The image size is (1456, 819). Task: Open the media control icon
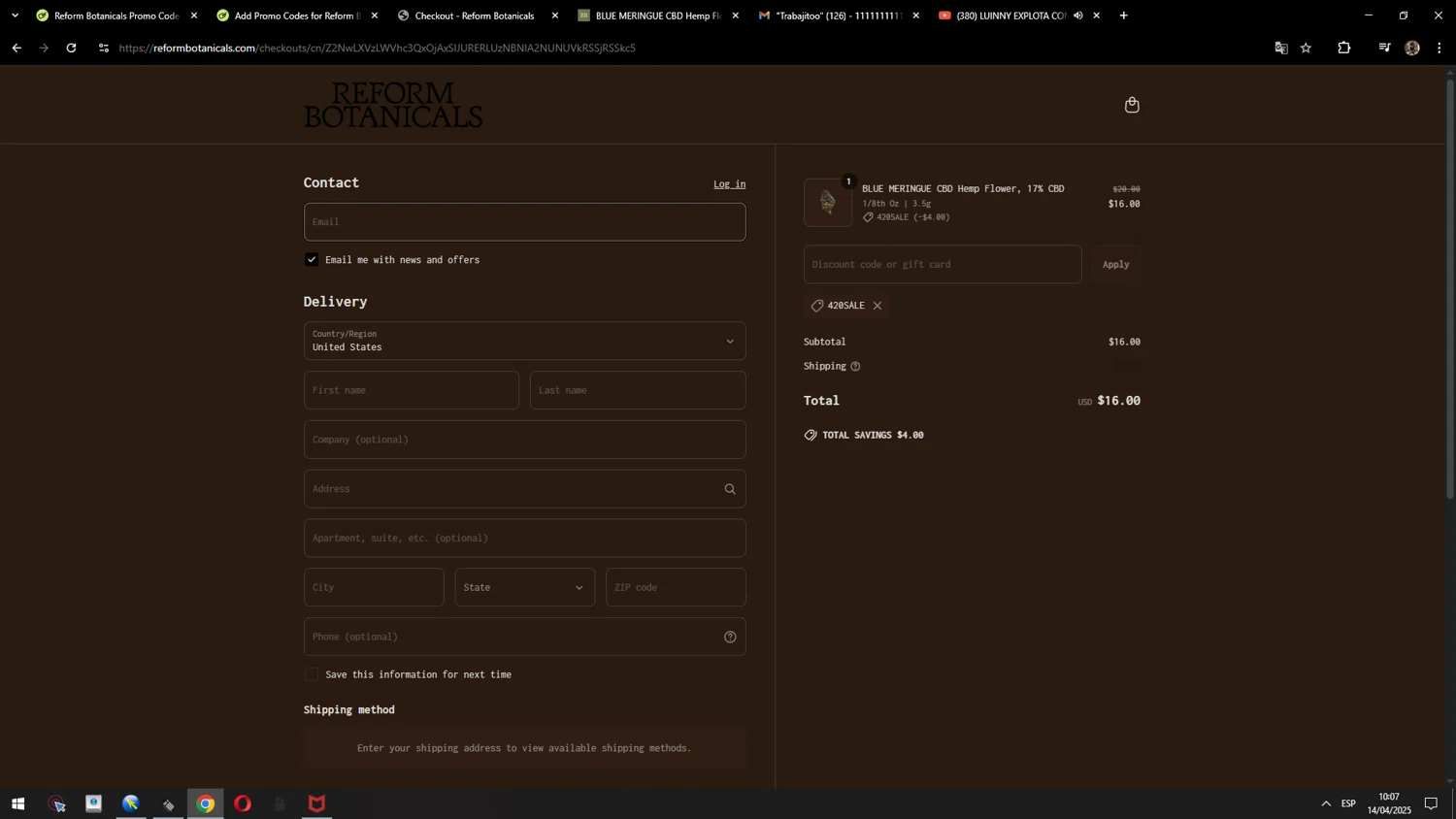pyautogui.click(x=1384, y=48)
